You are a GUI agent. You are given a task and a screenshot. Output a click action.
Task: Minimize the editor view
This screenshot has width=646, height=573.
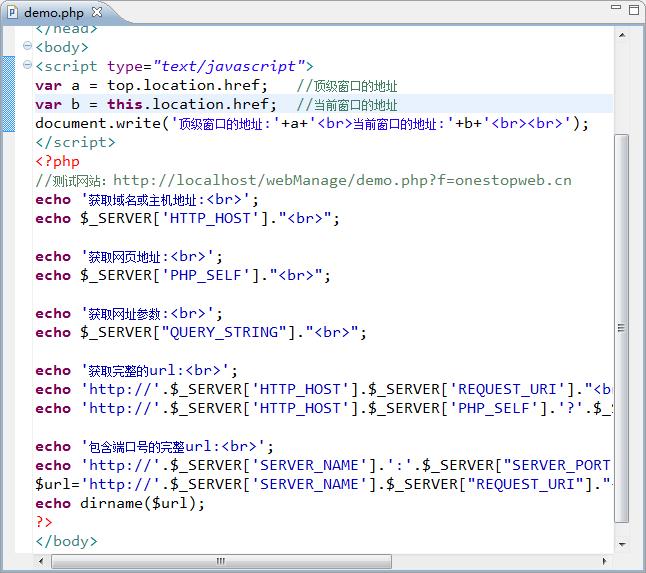pyautogui.click(x=616, y=8)
